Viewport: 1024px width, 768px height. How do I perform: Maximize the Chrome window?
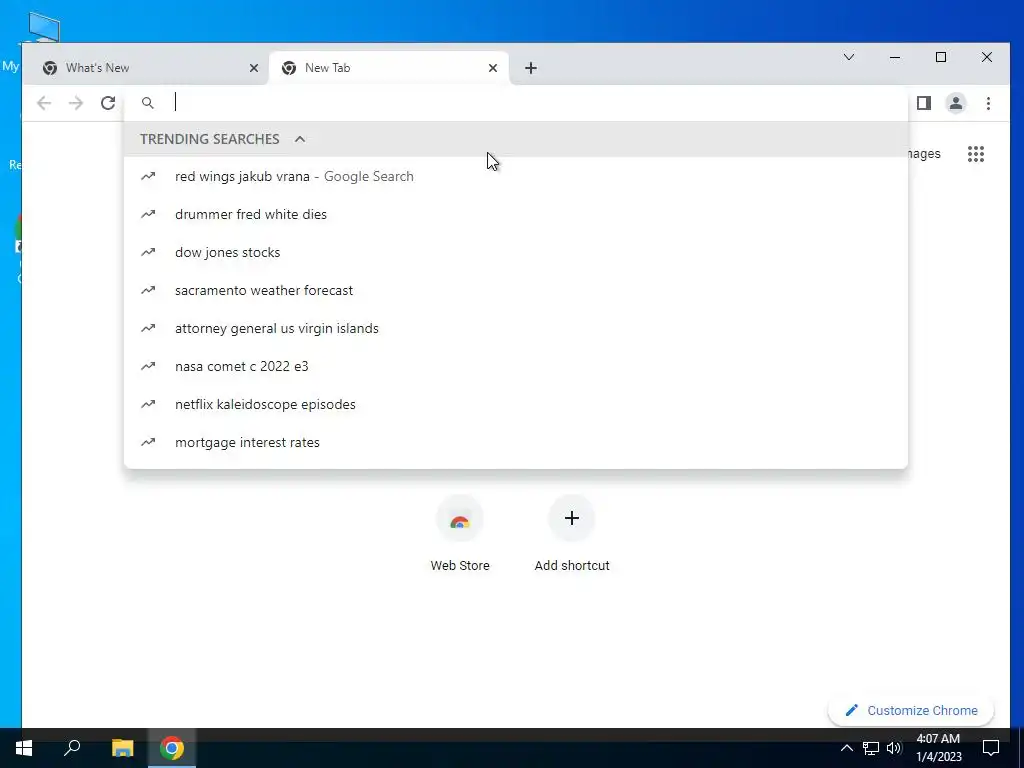coord(941,57)
